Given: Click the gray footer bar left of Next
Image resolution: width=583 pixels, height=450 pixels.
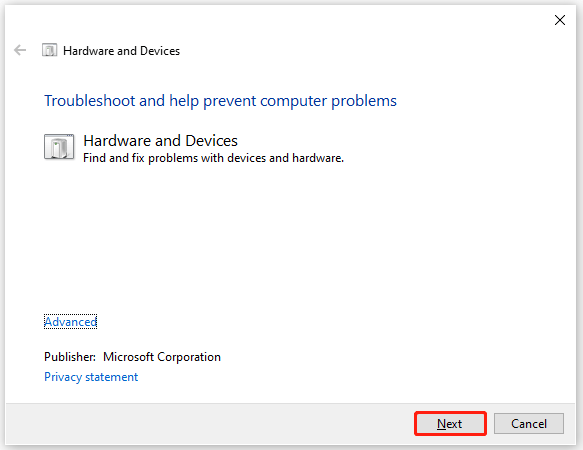Looking at the screenshot, I should click(208, 424).
